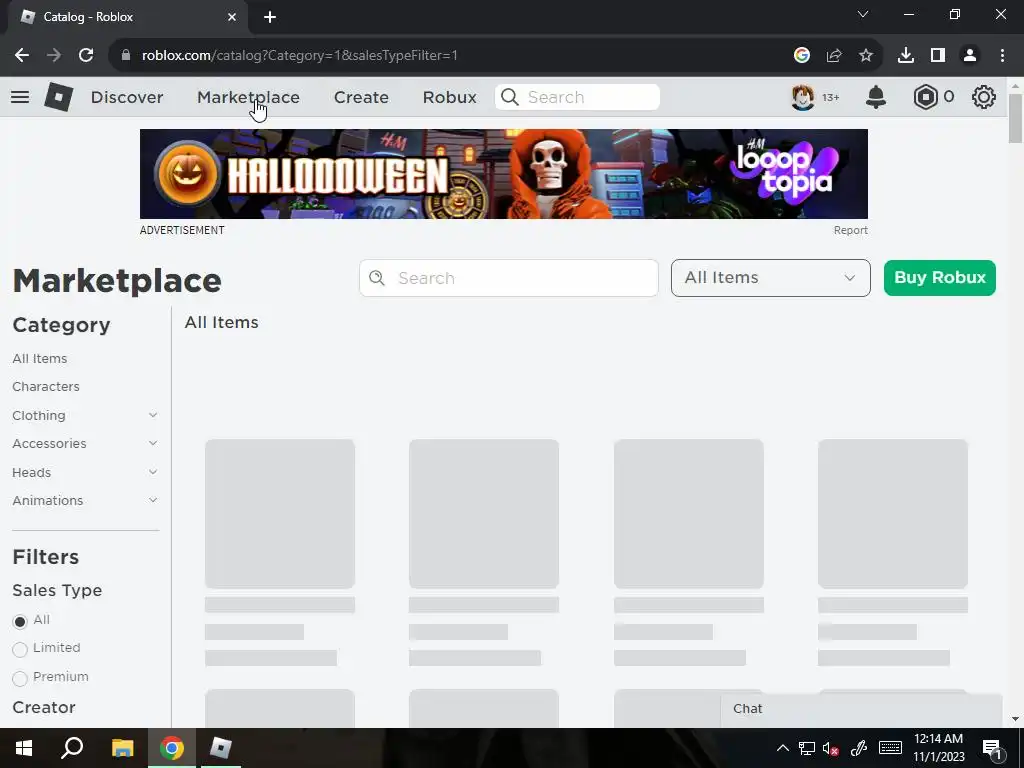Click the muted volume tray icon
This screenshot has height=768, width=1024.
tap(830, 748)
